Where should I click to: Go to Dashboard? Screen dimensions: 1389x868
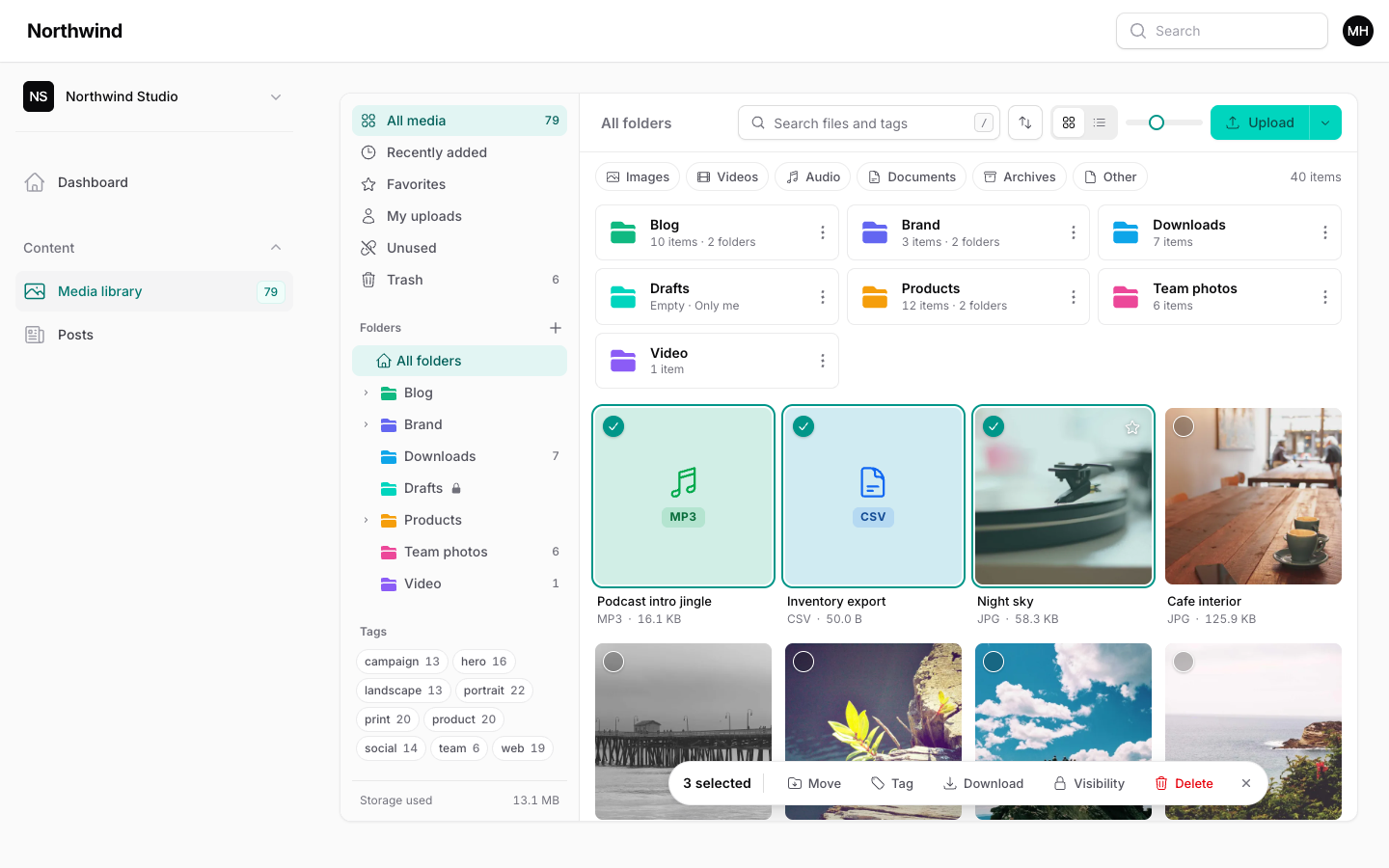pyautogui.click(x=154, y=182)
